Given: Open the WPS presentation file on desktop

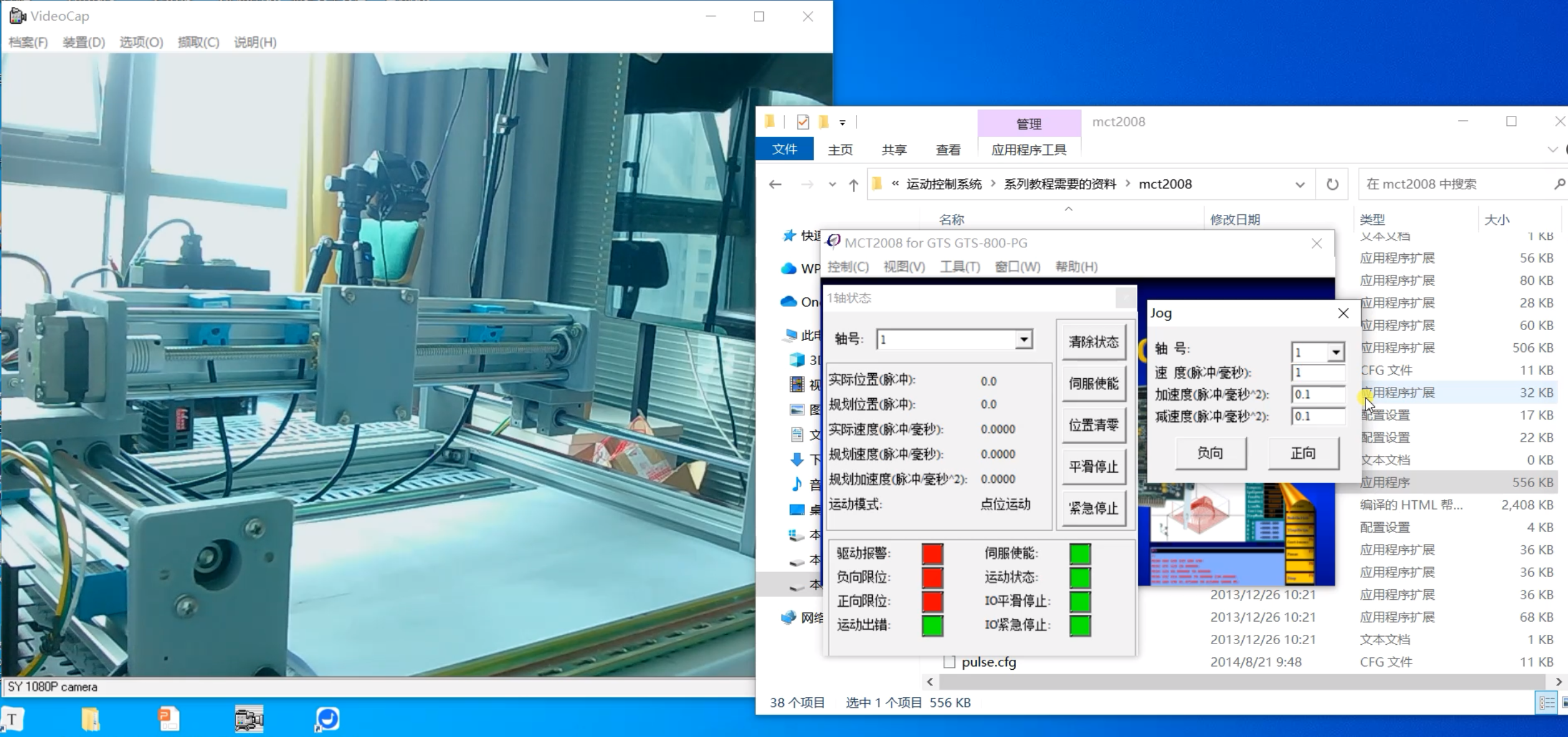Looking at the screenshot, I should (168, 719).
